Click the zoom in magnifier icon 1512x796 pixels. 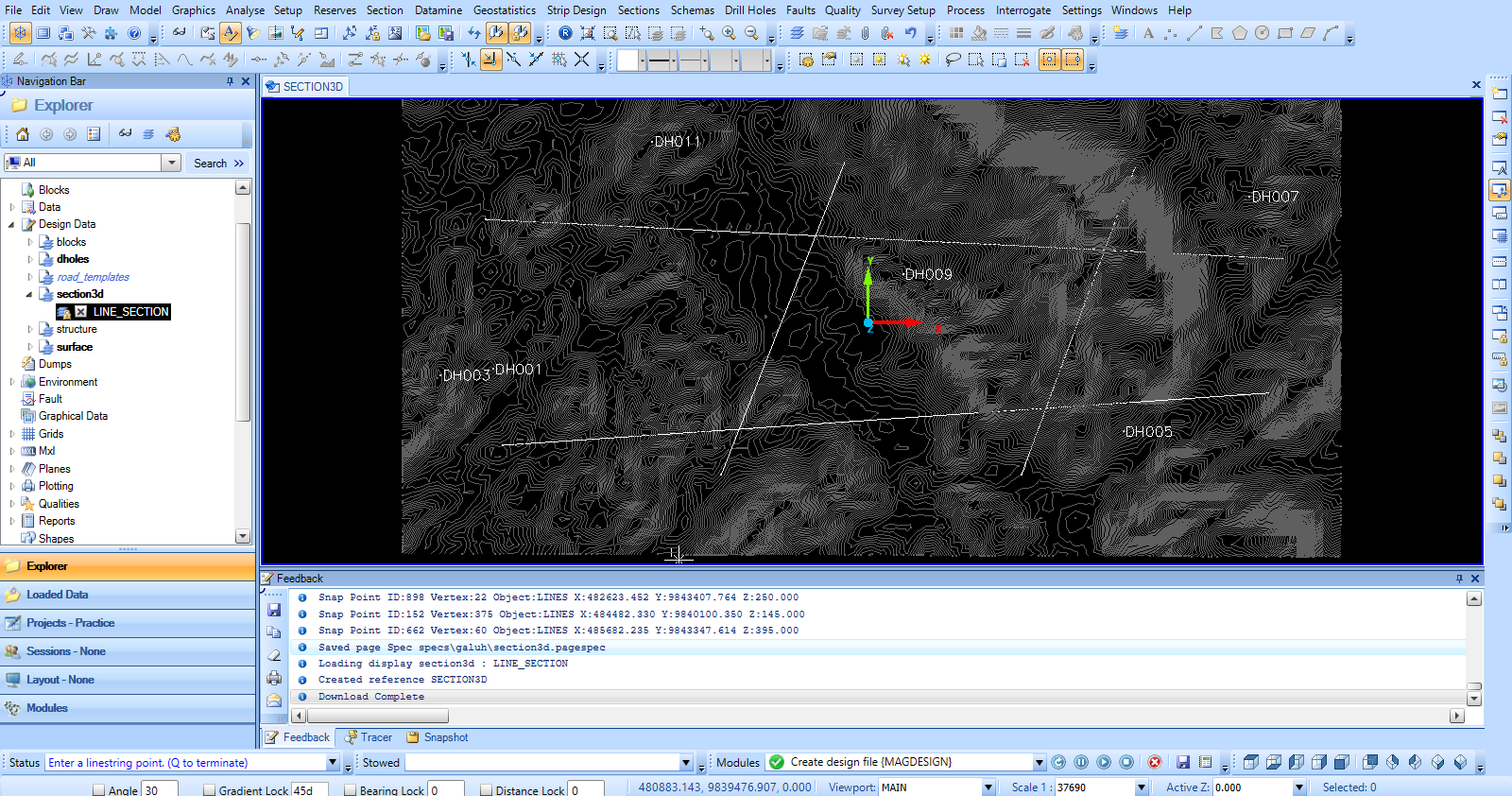click(729, 33)
